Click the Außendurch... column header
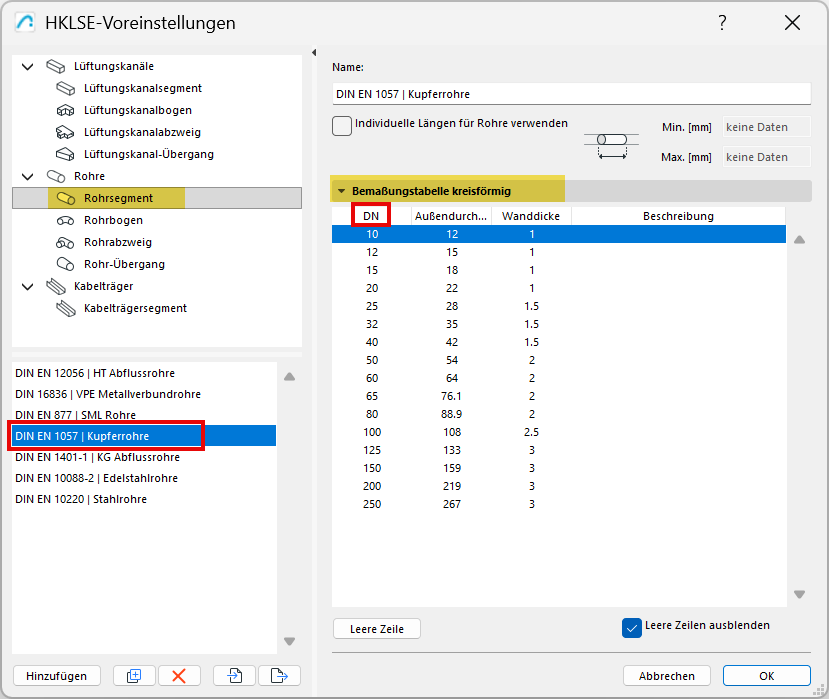This screenshot has width=829, height=699. click(x=451, y=216)
